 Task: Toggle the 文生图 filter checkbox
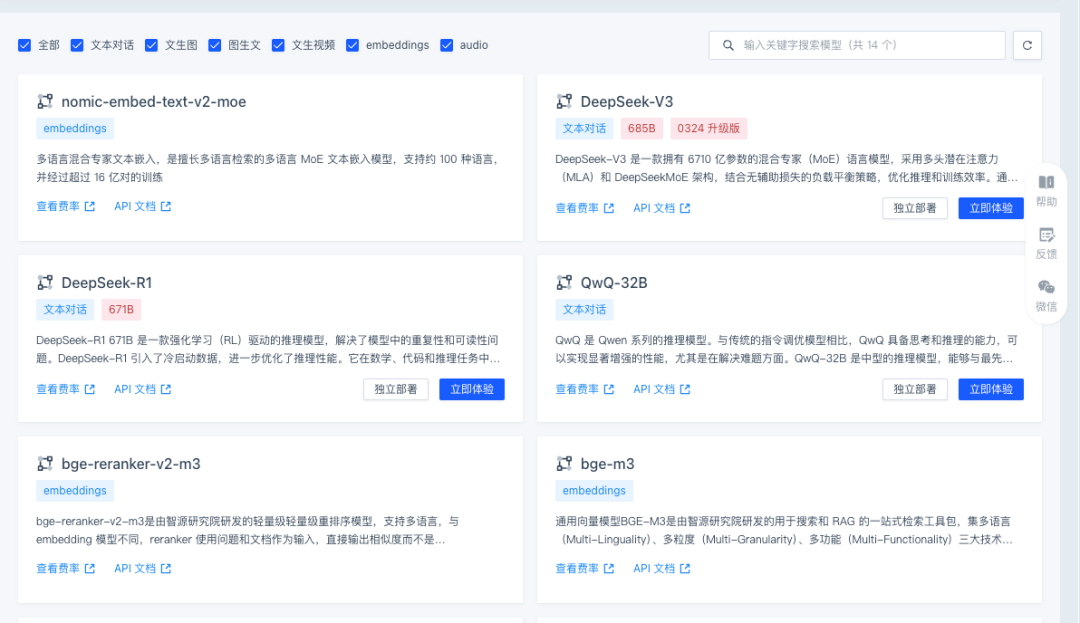coord(152,45)
